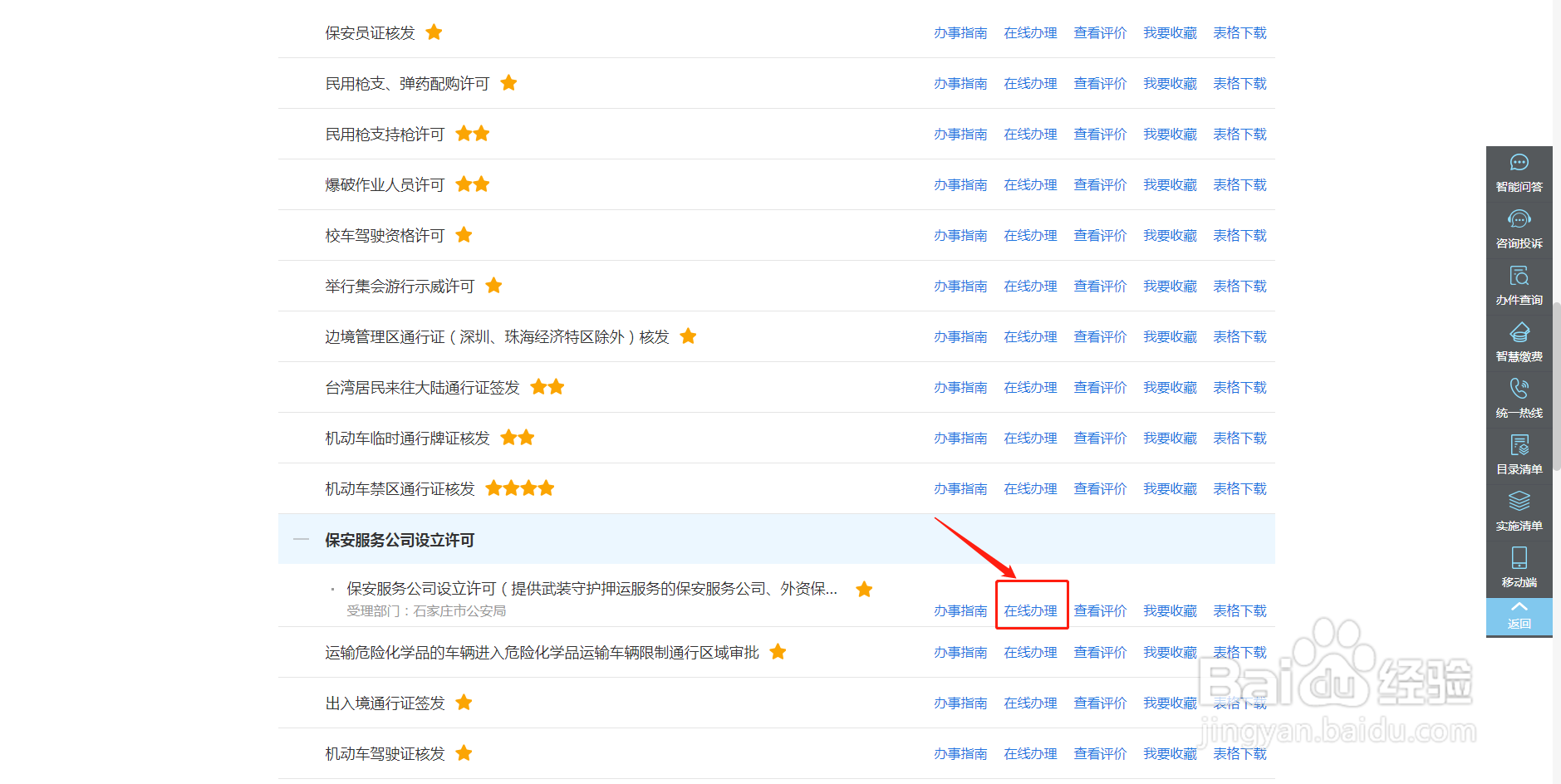
Task: Click 我要收藏 for 机动车禁区通行证核发
Action: [1169, 488]
